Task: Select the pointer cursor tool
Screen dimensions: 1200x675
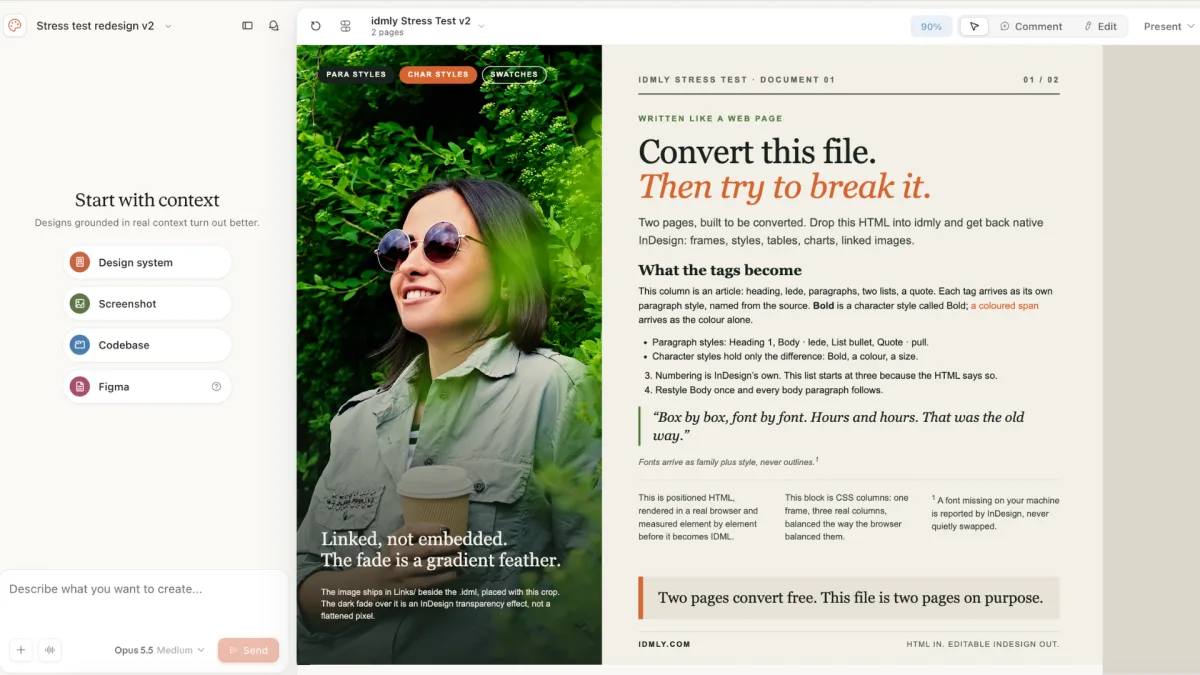Action: [974, 26]
